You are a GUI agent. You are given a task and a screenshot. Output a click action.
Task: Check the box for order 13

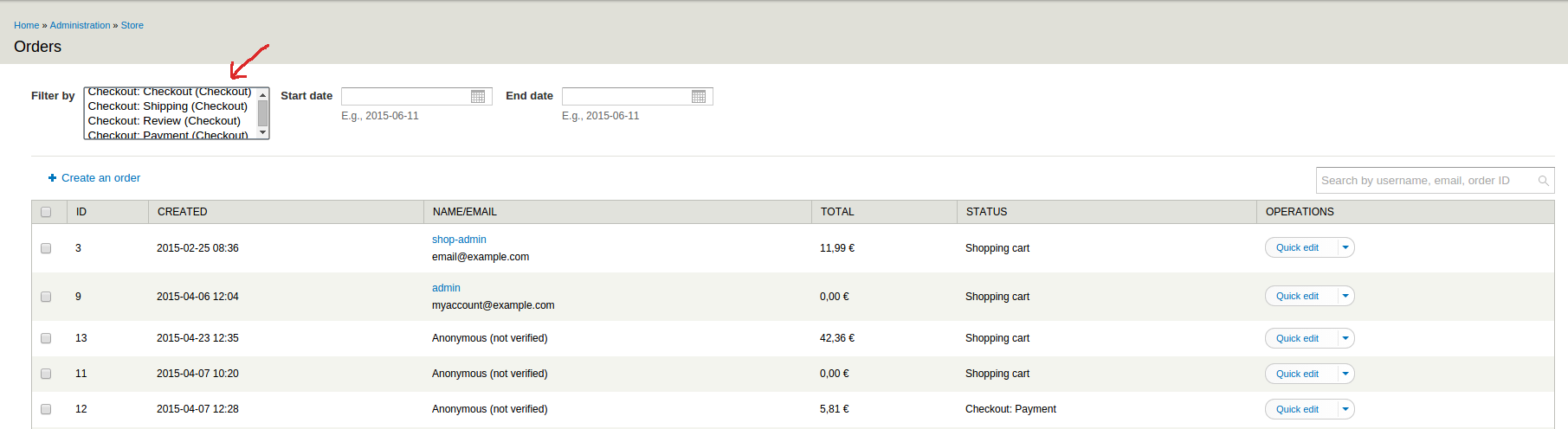[x=46, y=338]
